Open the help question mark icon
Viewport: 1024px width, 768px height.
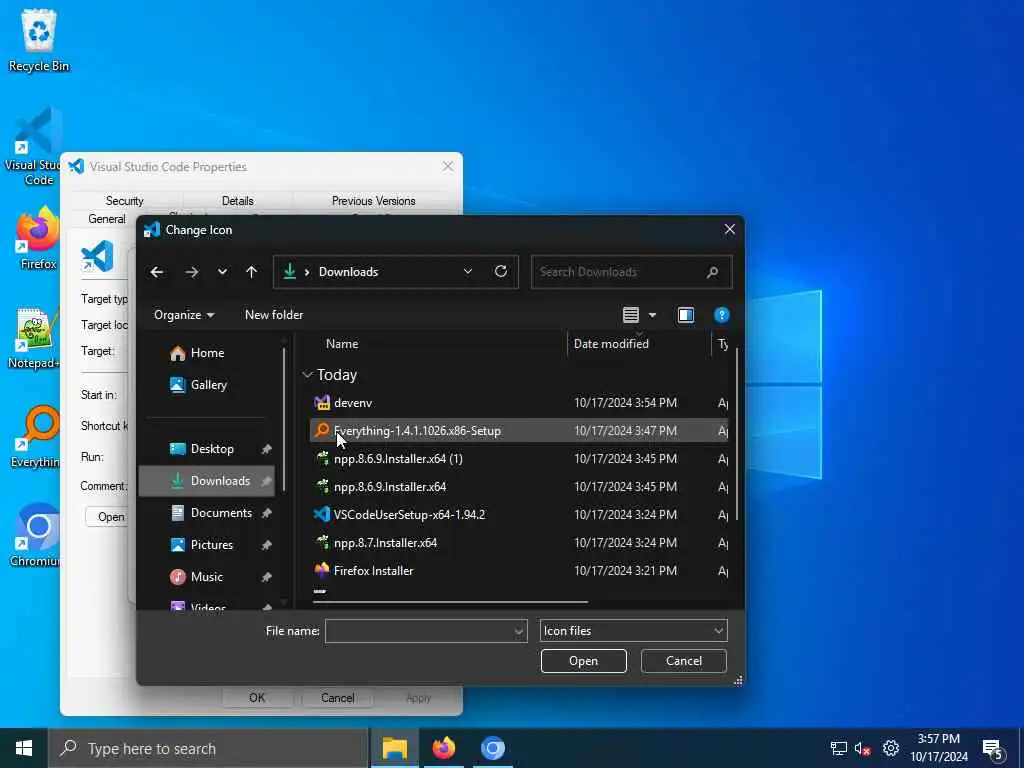click(x=722, y=315)
